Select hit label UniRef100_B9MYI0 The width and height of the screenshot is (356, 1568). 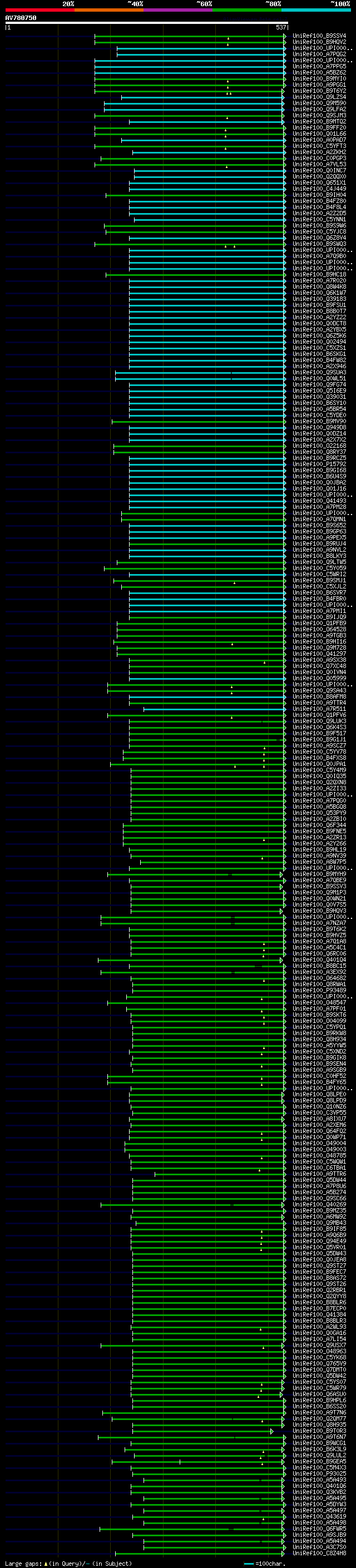click(x=319, y=78)
